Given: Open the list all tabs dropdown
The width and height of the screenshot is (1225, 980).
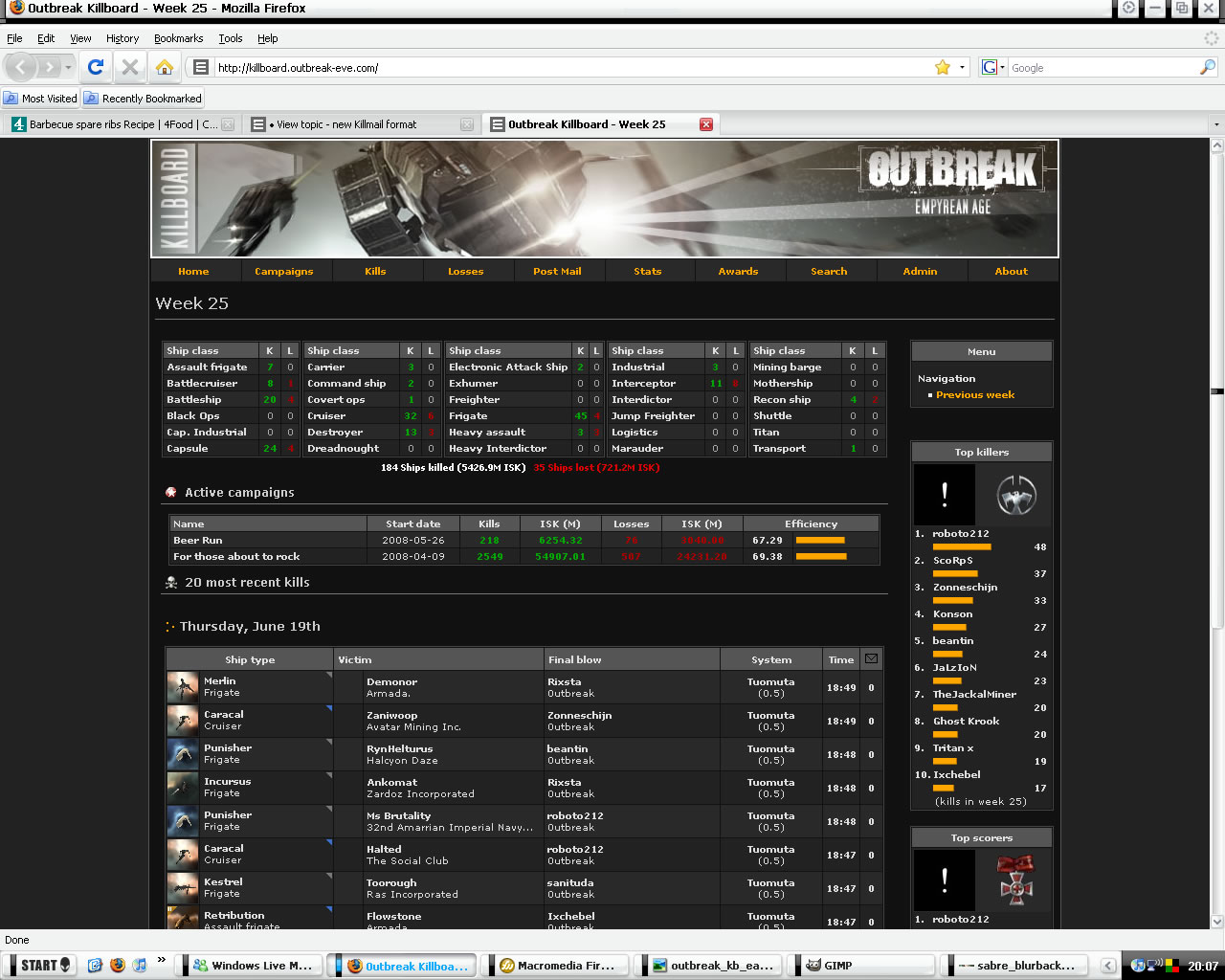Looking at the screenshot, I should point(1216,124).
